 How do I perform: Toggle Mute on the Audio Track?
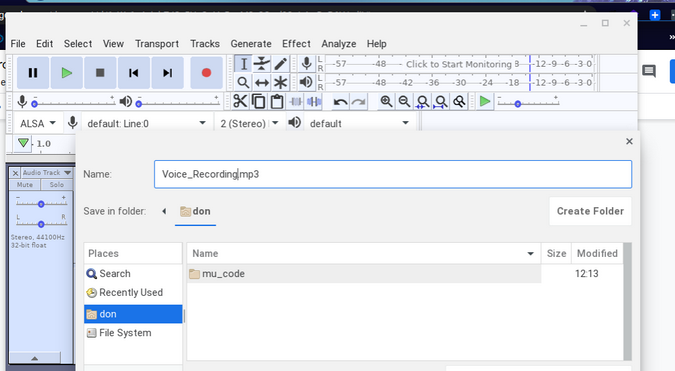point(25,185)
